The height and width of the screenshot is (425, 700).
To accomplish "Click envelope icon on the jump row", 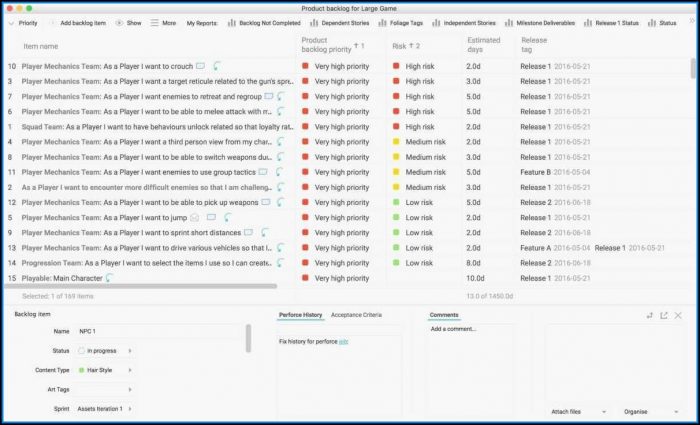I will point(195,217).
